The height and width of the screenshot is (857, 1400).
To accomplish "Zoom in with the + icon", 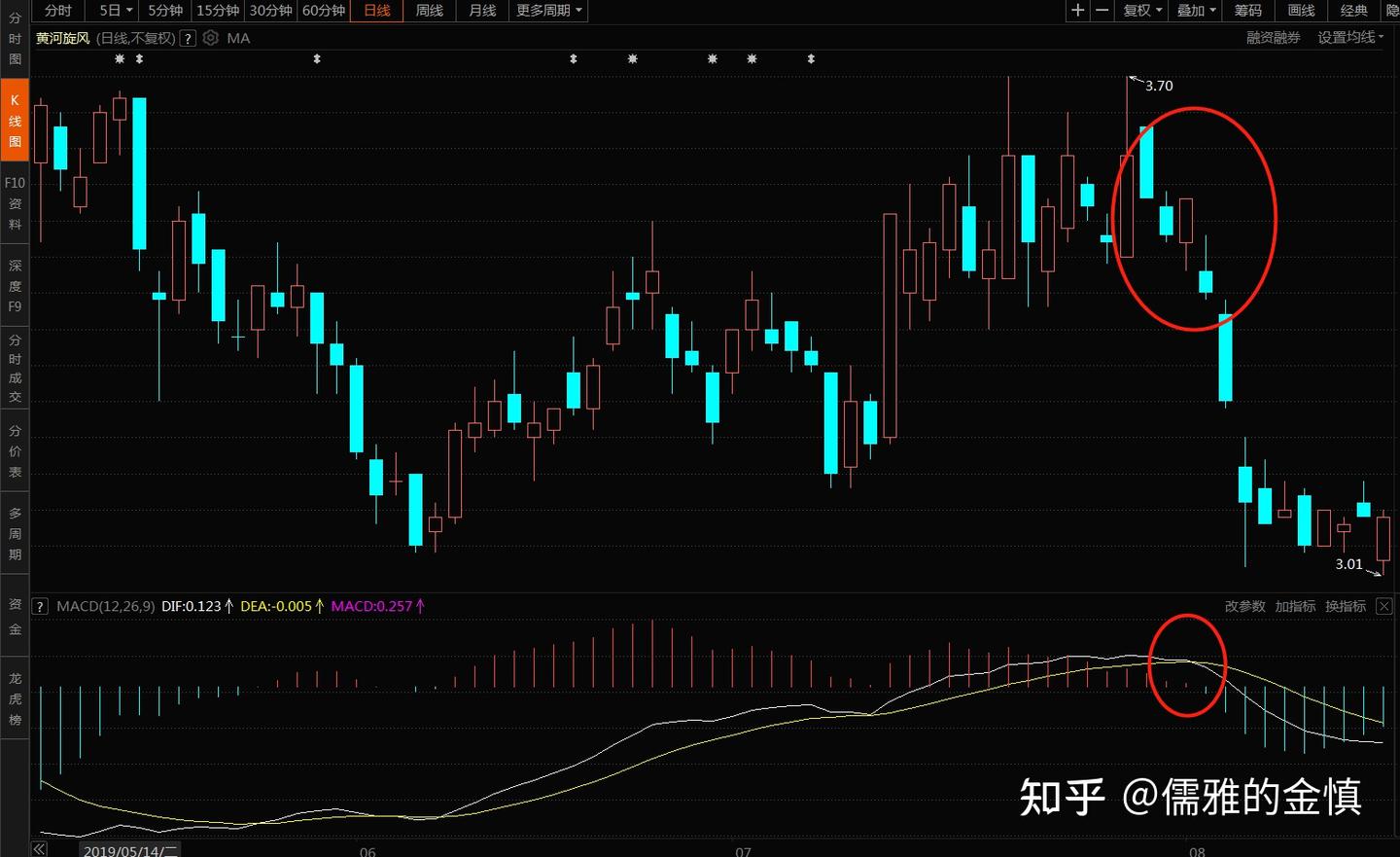I will (1077, 11).
